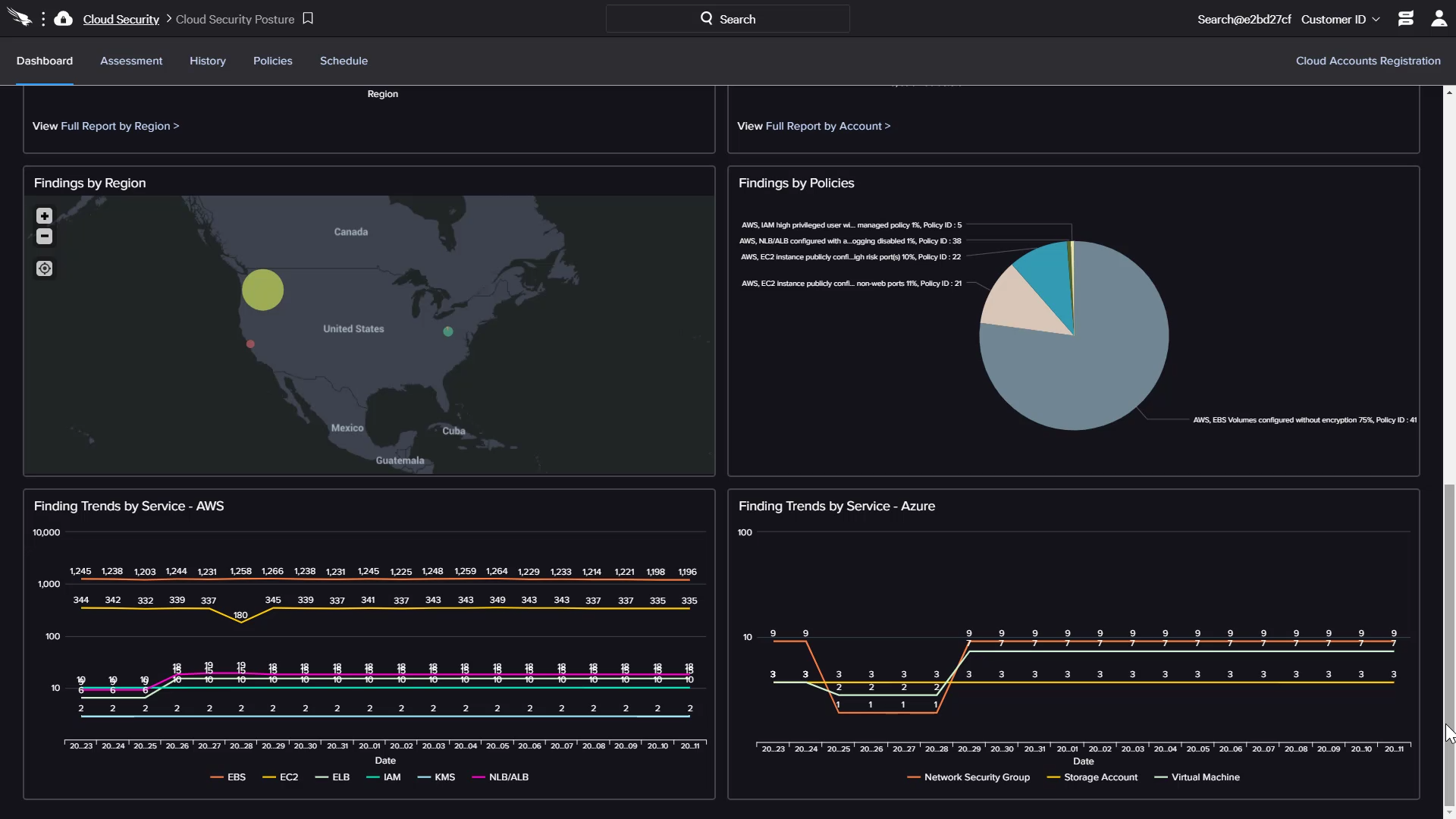Open the Assessment tab
1456x819 pixels.
click(131, 61)
